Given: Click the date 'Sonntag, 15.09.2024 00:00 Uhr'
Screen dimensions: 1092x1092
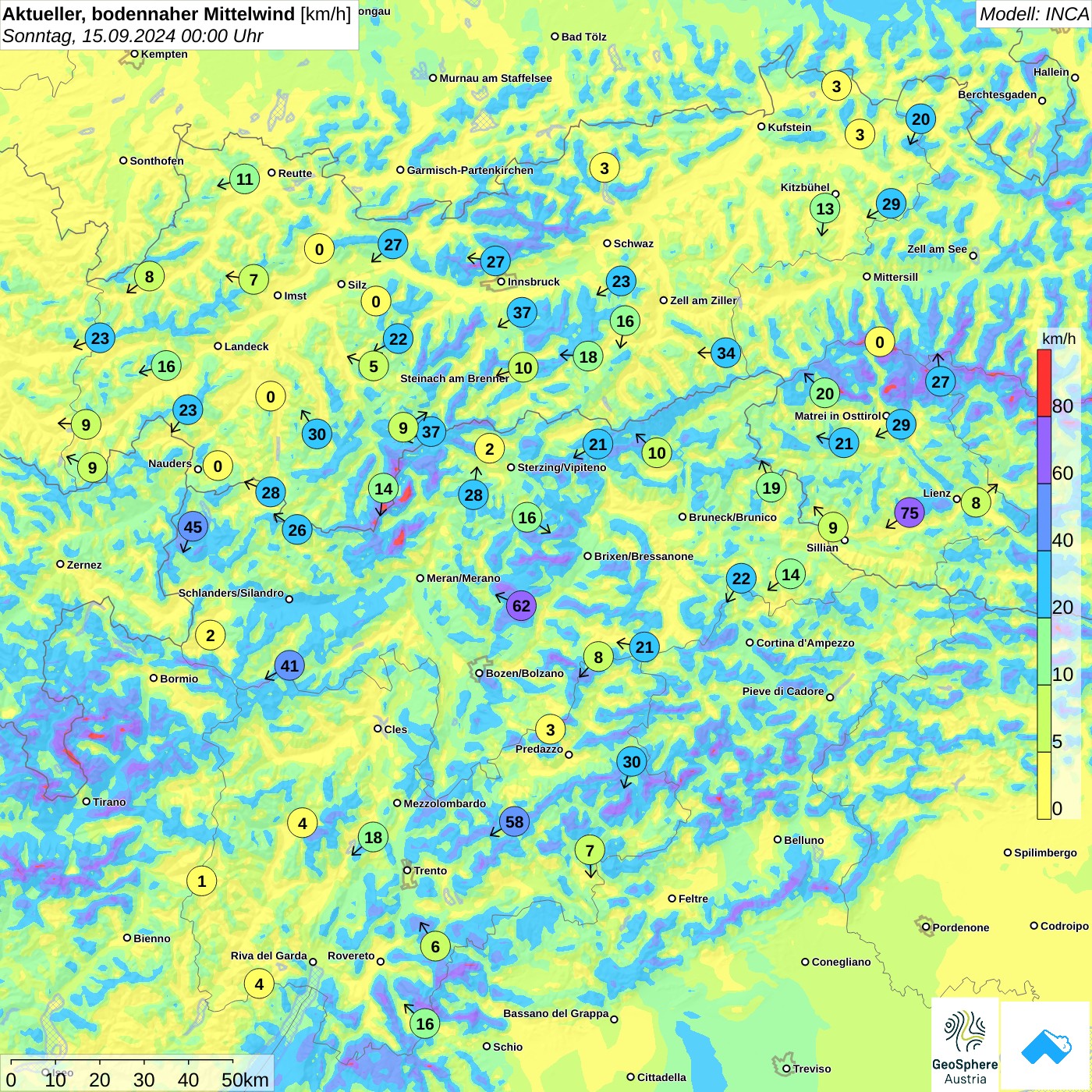Looking at the screenshot, I should (133, 36).
